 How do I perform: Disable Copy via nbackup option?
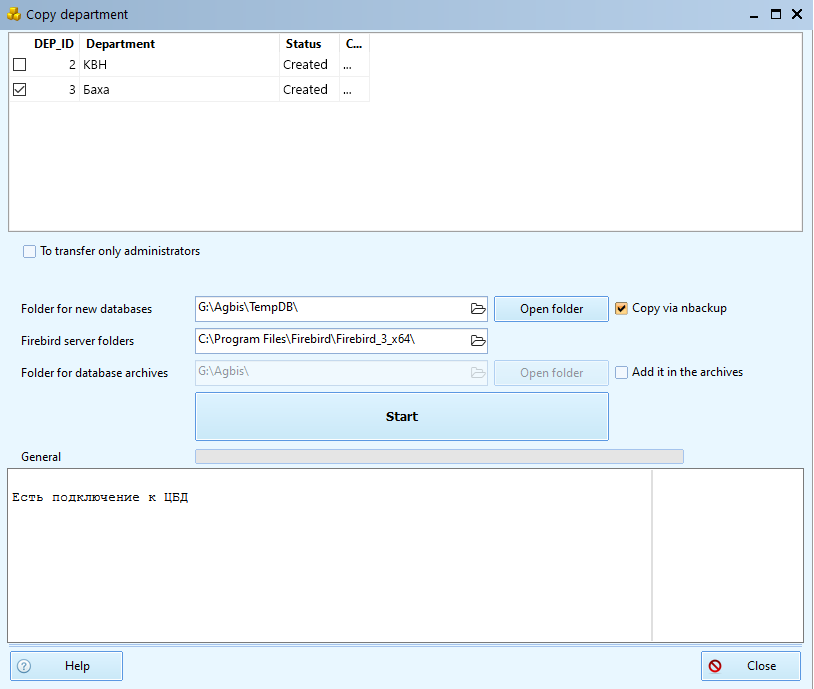[x=621, y=308]
